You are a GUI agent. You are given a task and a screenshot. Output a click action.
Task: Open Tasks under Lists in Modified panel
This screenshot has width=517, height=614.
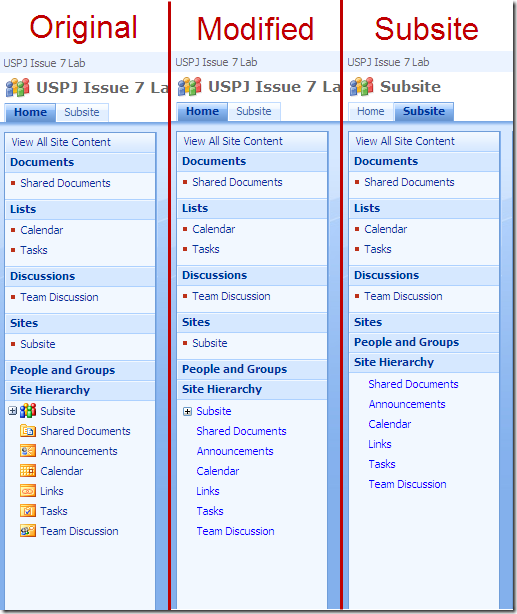[206, 249]
